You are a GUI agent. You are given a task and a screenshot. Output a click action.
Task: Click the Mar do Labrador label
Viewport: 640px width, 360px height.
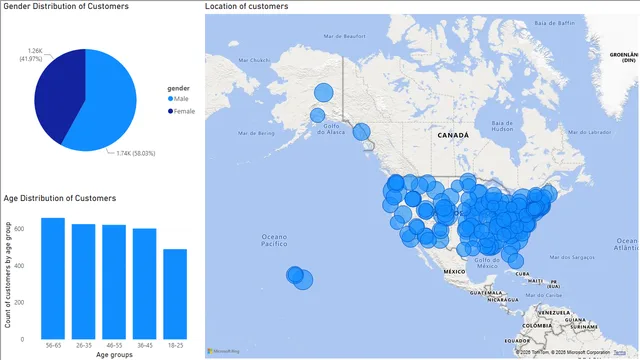[590, 132]
